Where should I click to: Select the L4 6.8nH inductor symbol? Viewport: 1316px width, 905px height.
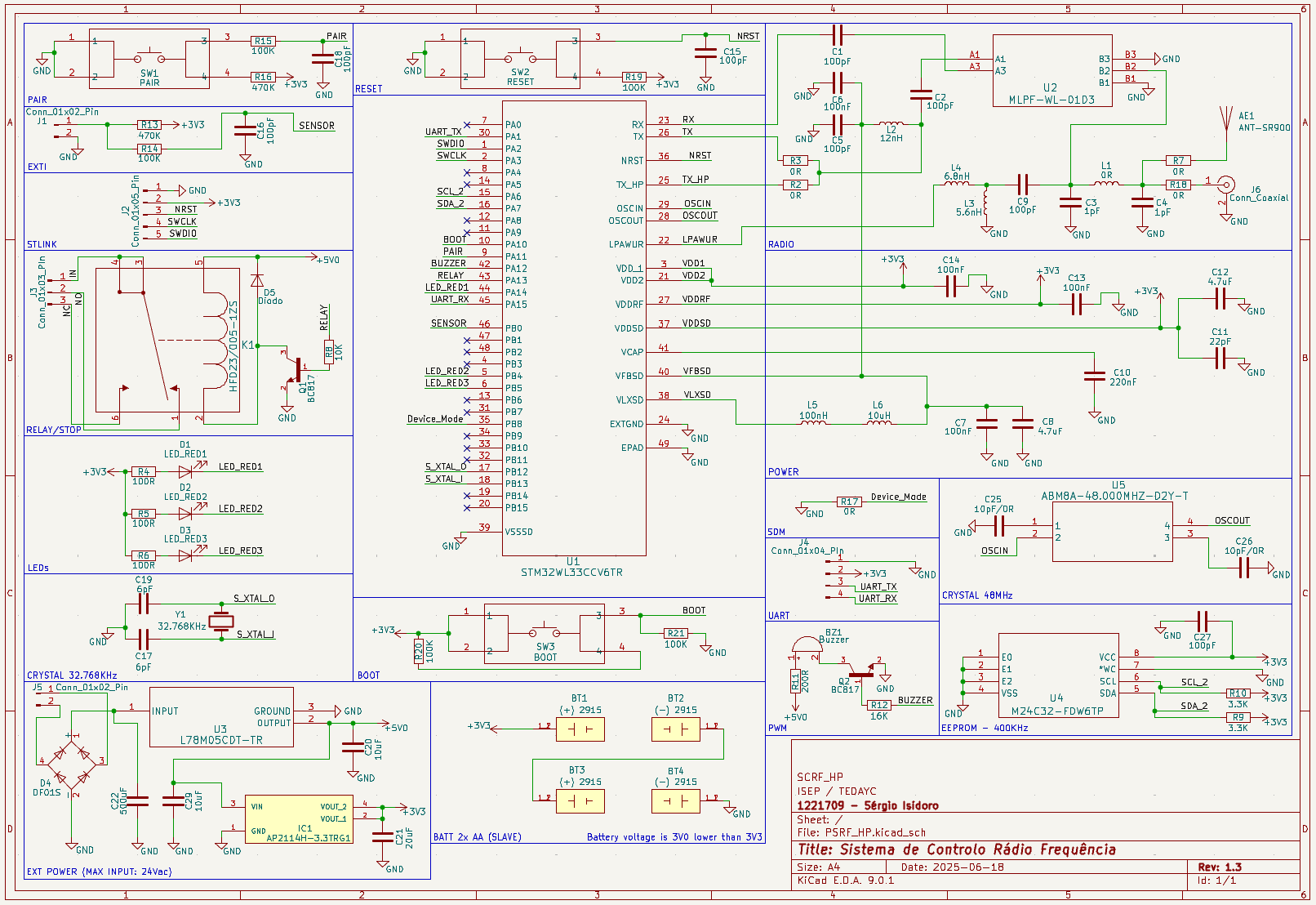coord(957,185)
